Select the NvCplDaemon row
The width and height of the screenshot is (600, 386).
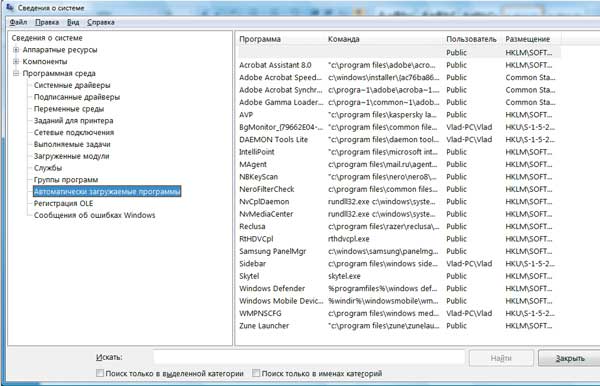click(x=399, y=202)
